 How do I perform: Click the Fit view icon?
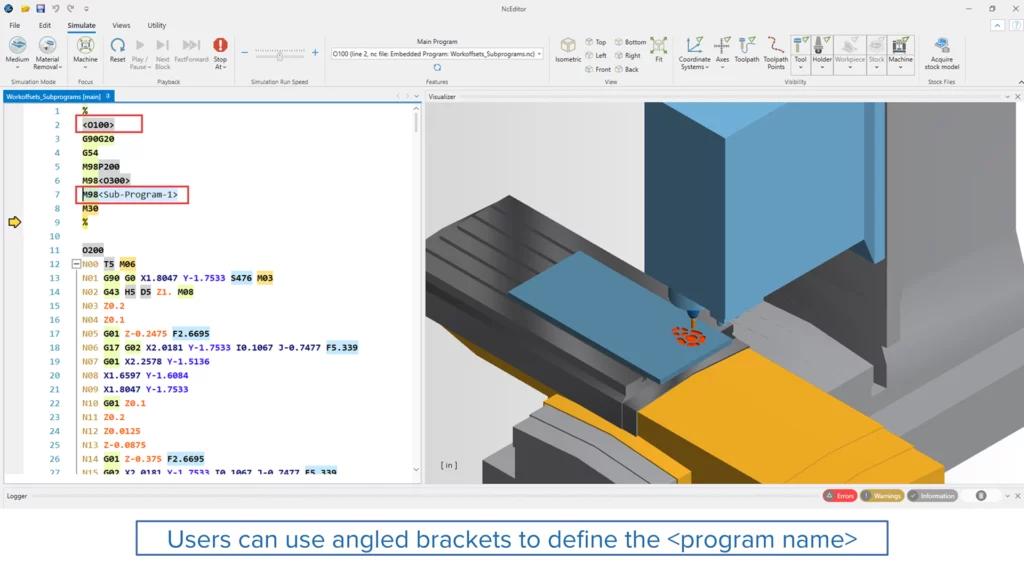click(x=658, y=46)
